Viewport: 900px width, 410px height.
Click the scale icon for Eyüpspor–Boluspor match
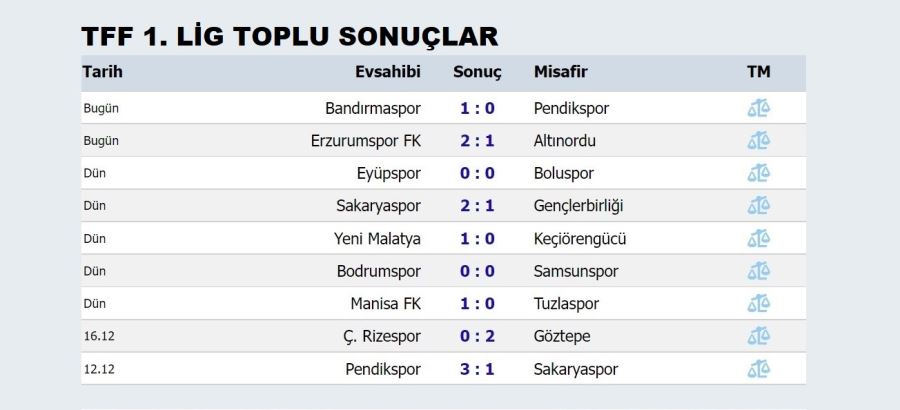click(758, 173)
